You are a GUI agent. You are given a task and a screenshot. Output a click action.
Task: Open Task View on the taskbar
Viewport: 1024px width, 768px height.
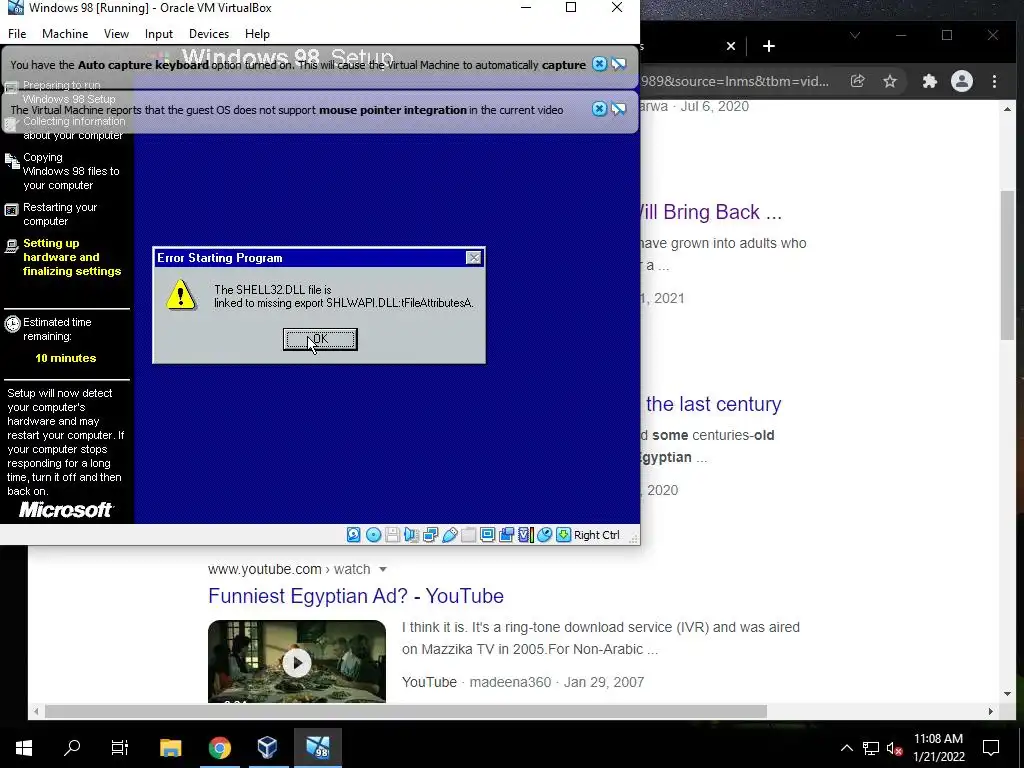[120, 748]
